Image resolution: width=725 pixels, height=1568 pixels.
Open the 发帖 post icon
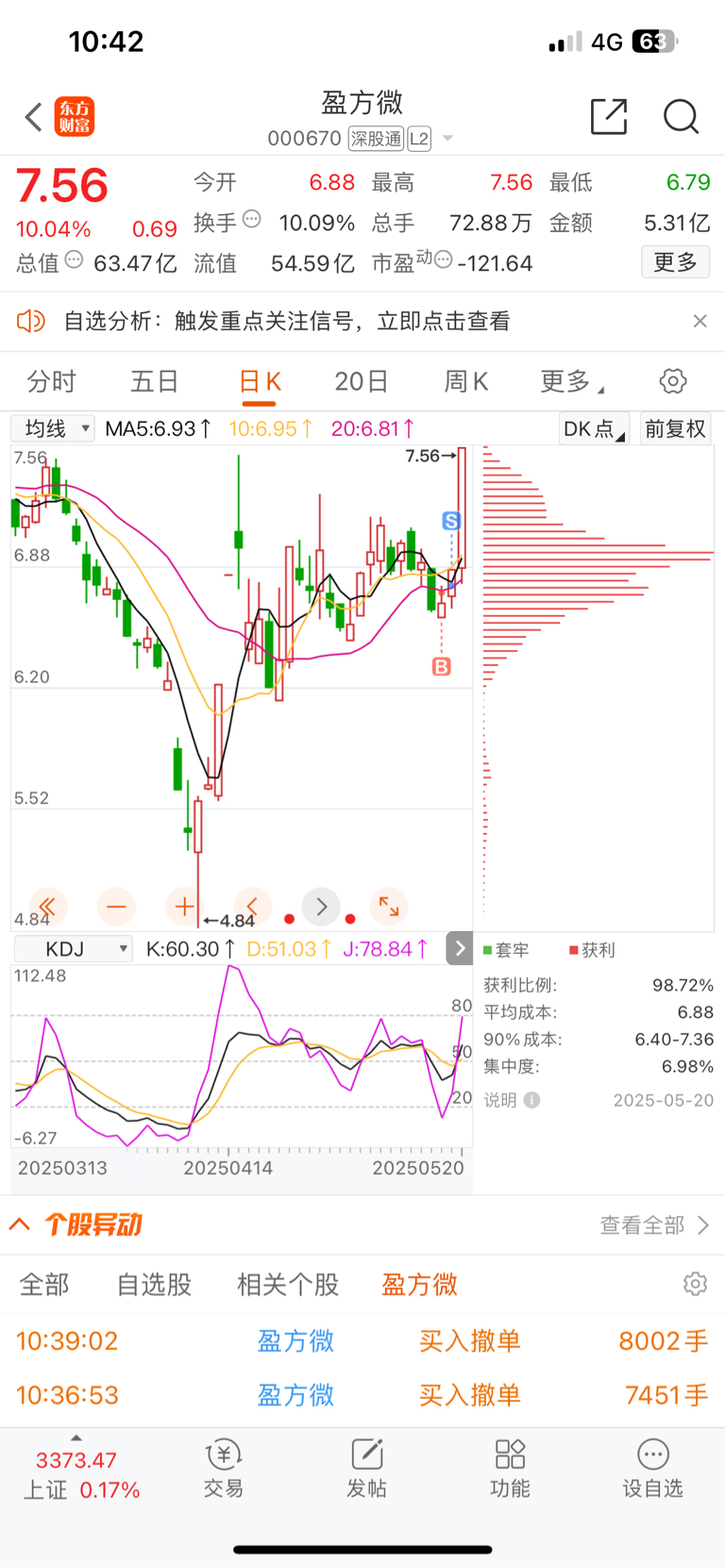tap(366, 1454)
